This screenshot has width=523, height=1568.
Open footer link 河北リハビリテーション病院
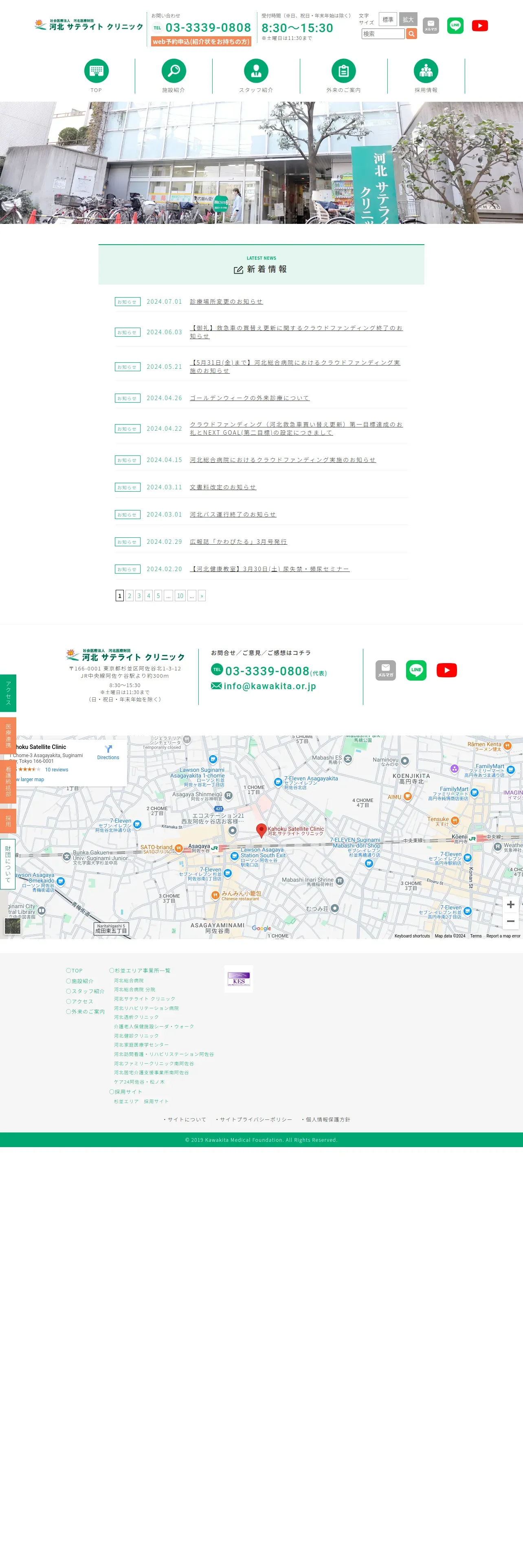point(146,1008)
